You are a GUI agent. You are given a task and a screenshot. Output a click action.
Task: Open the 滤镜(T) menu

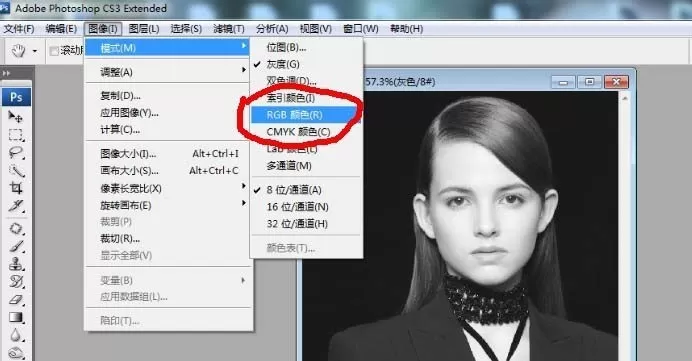coord(229,29)
